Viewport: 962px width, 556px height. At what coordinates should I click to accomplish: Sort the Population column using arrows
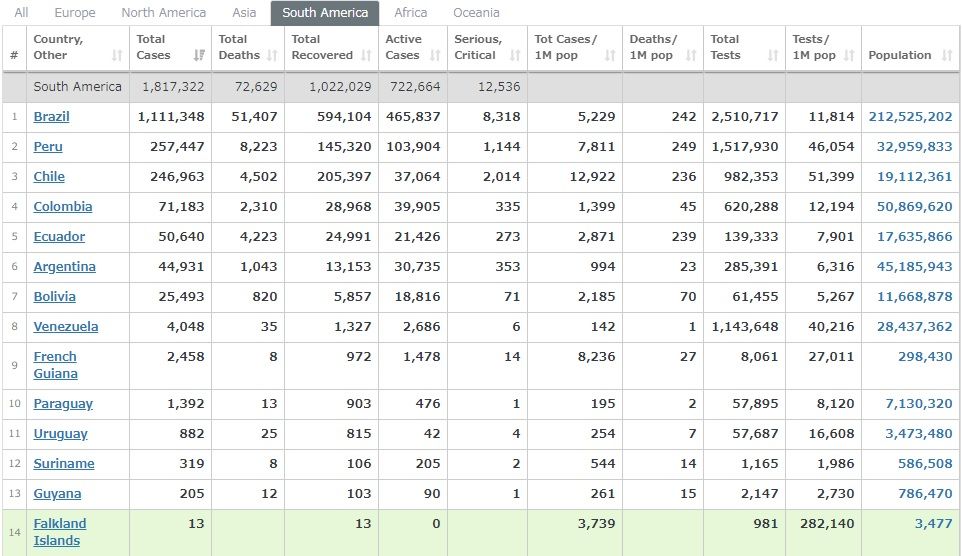947,55
